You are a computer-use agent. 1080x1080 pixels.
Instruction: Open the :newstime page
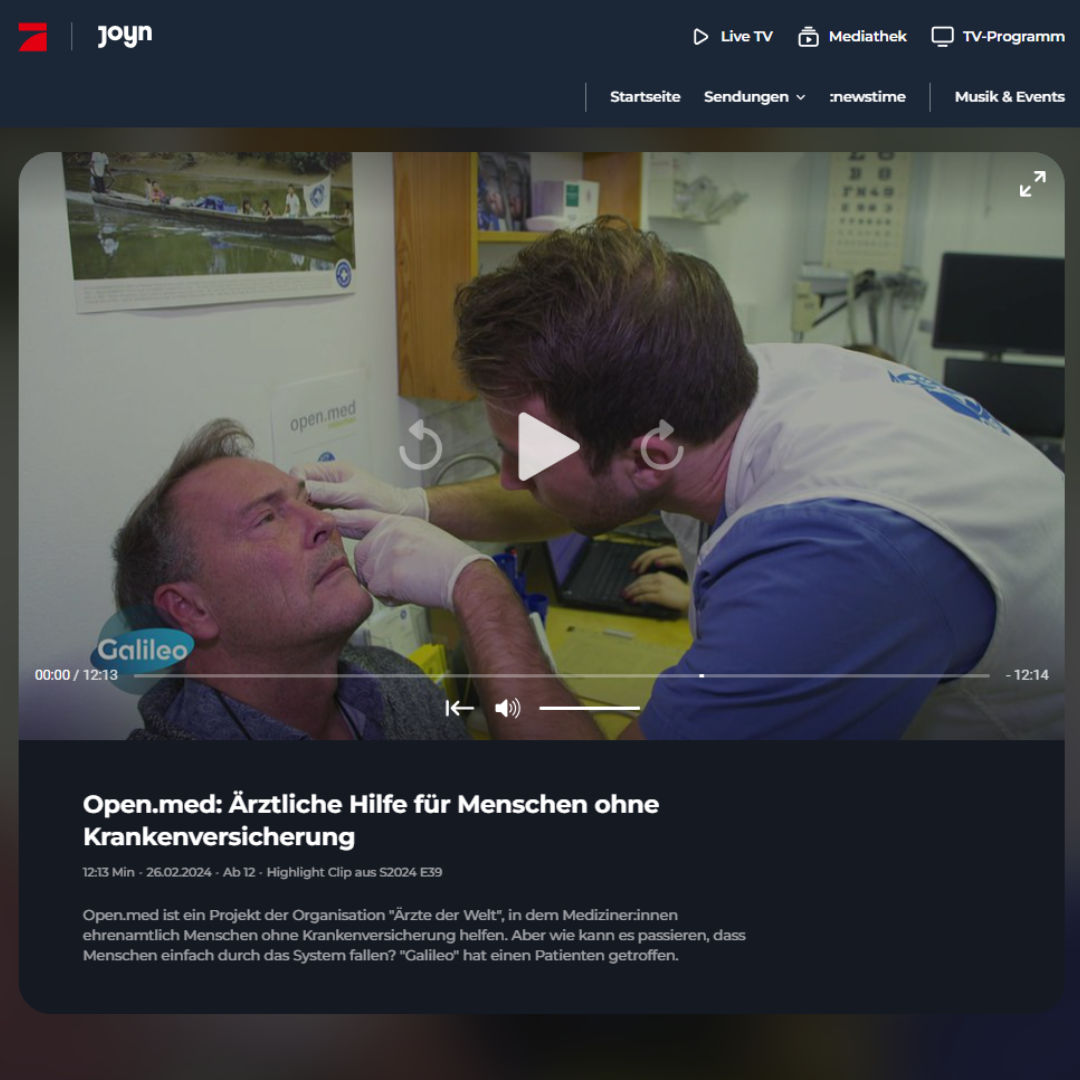867,97
